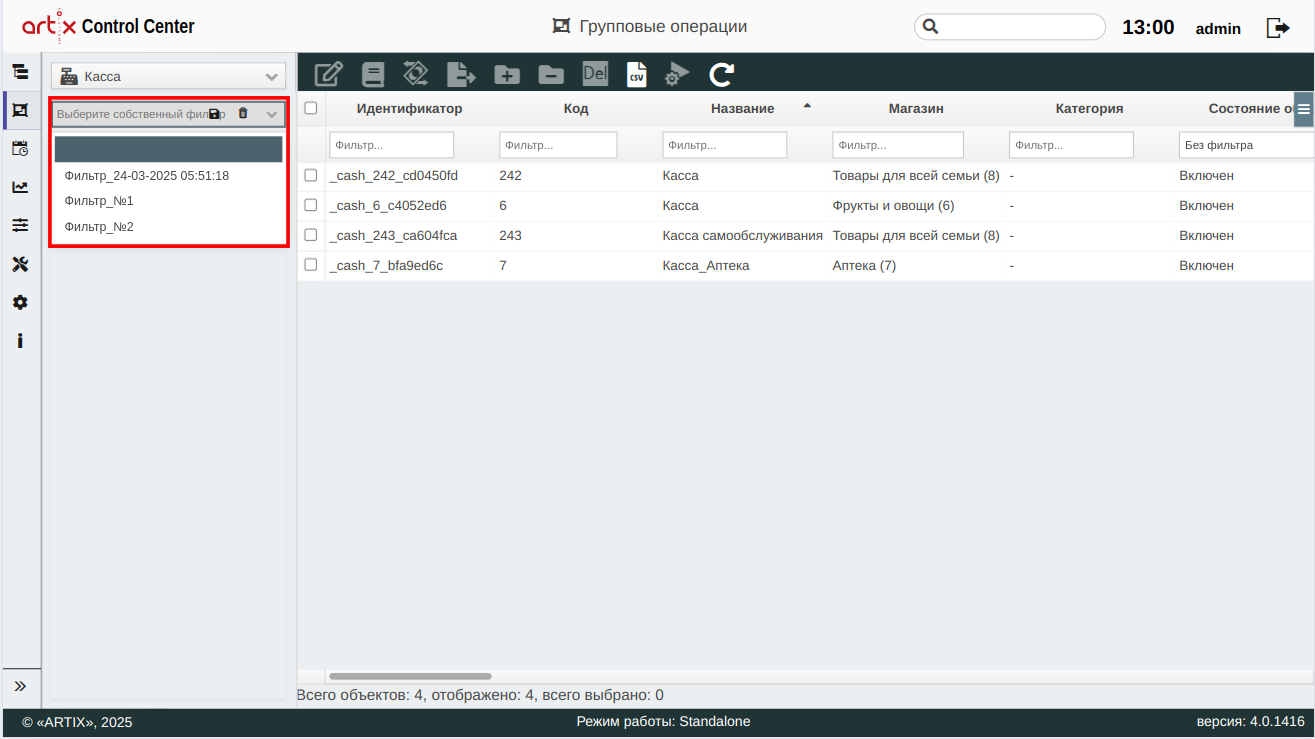The image size is (1315, 739).
Task: Click the folder-plus toolbar icon
Action: pyautogui.click(x=507, y=74)
